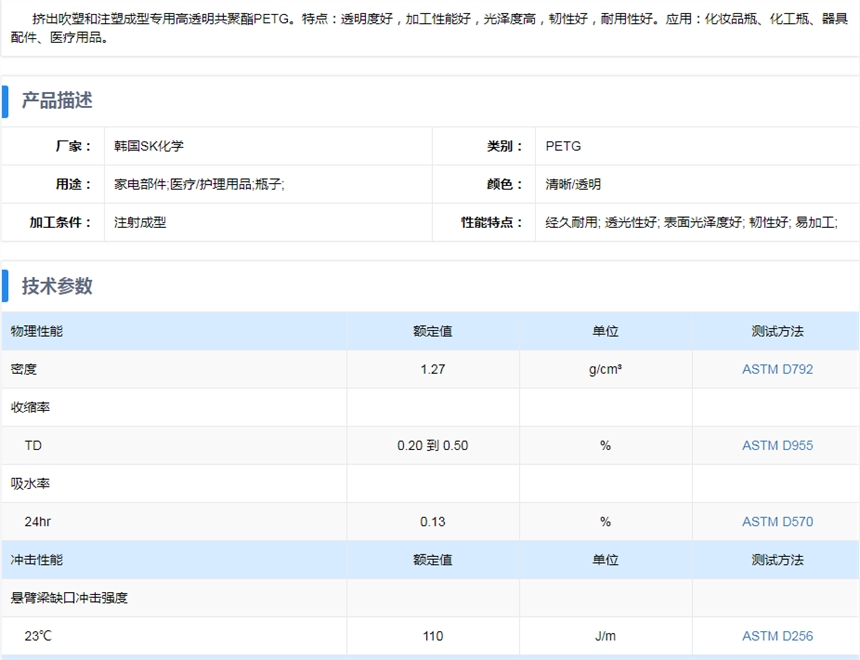This screenshot has width=860, height=660.
Task: Click the PETG category value
Action: coord(563,146)
